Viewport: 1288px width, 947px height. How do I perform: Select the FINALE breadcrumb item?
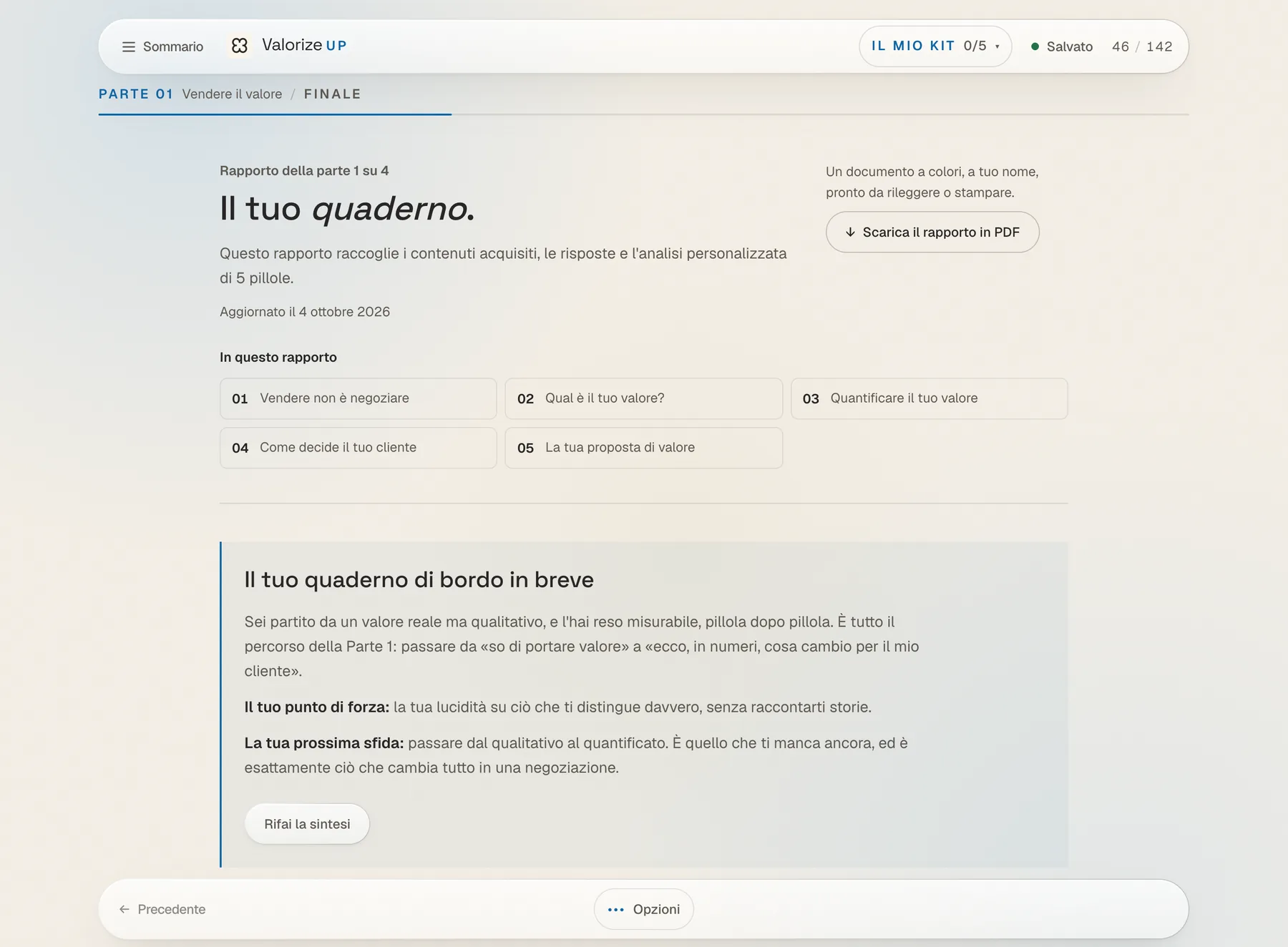pos(333,94)
